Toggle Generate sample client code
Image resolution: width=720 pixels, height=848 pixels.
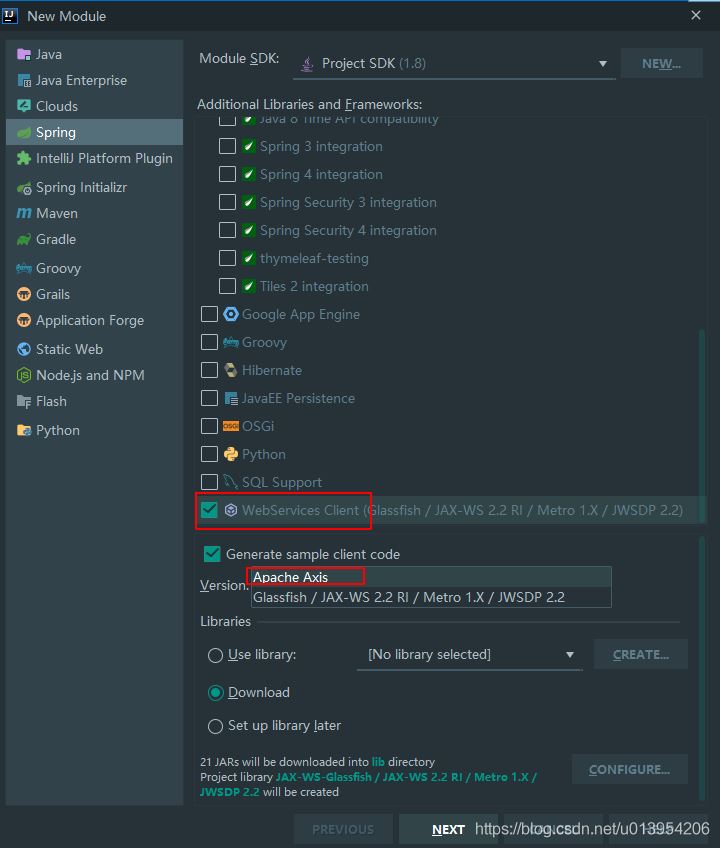[212, 554]
